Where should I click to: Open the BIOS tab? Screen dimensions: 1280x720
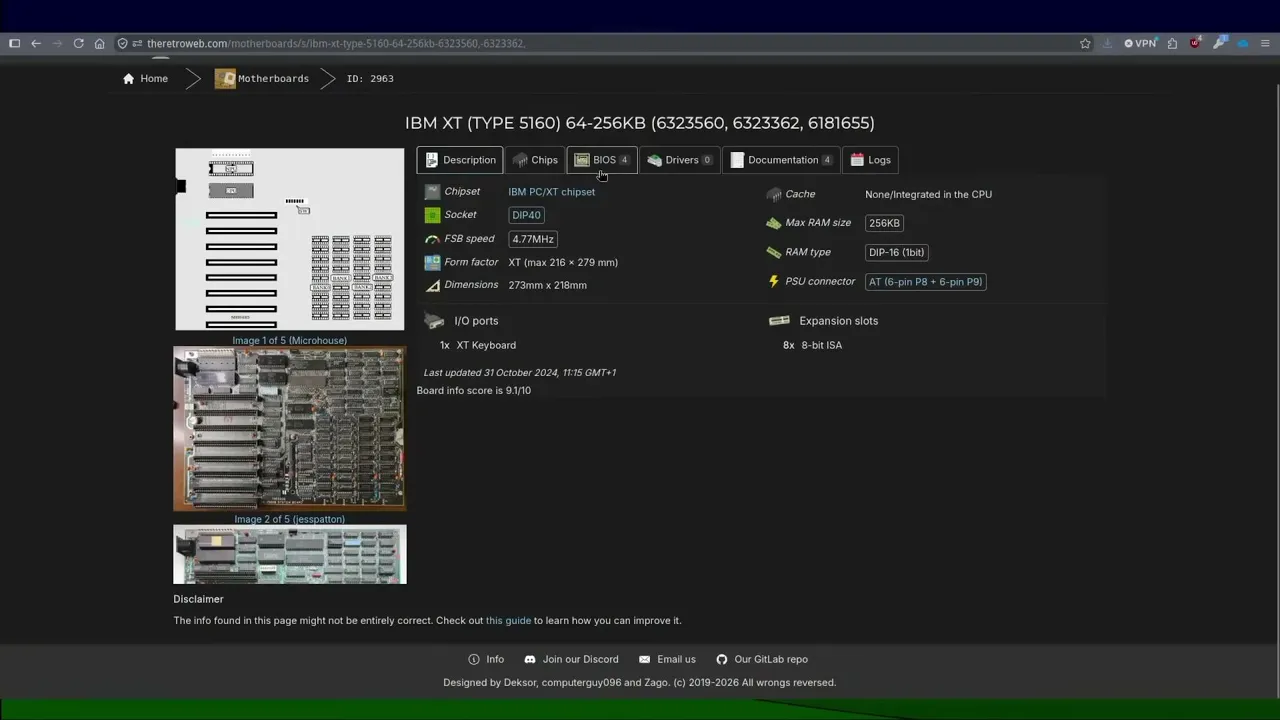click(602, 160)
